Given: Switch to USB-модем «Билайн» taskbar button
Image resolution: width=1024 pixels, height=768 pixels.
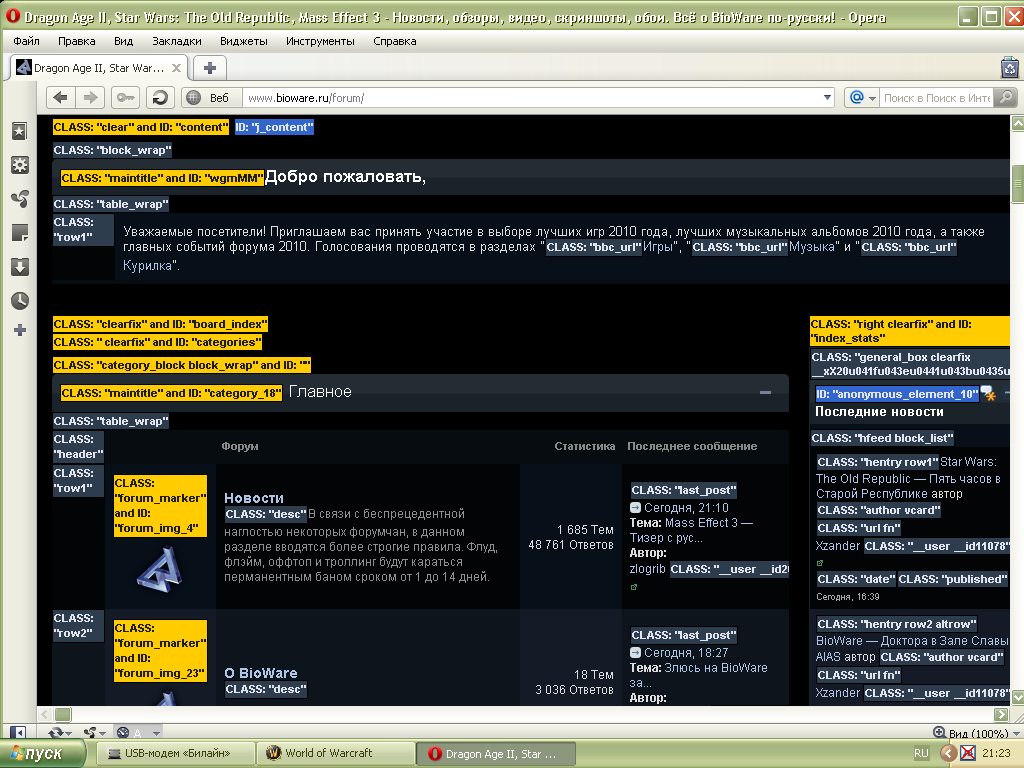Looking at the screenshot, I should pyautogui.click(x=175, y=754).
